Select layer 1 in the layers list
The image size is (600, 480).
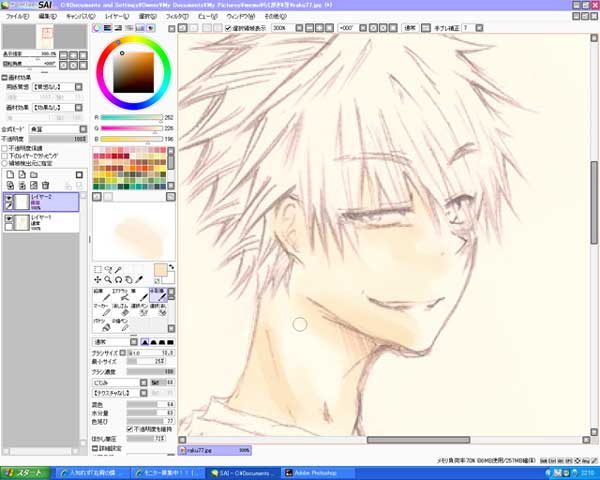tap(41, 222)
